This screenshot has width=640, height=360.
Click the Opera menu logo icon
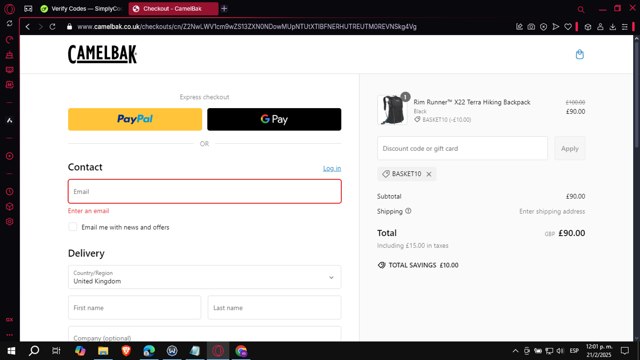click(9, 9)
